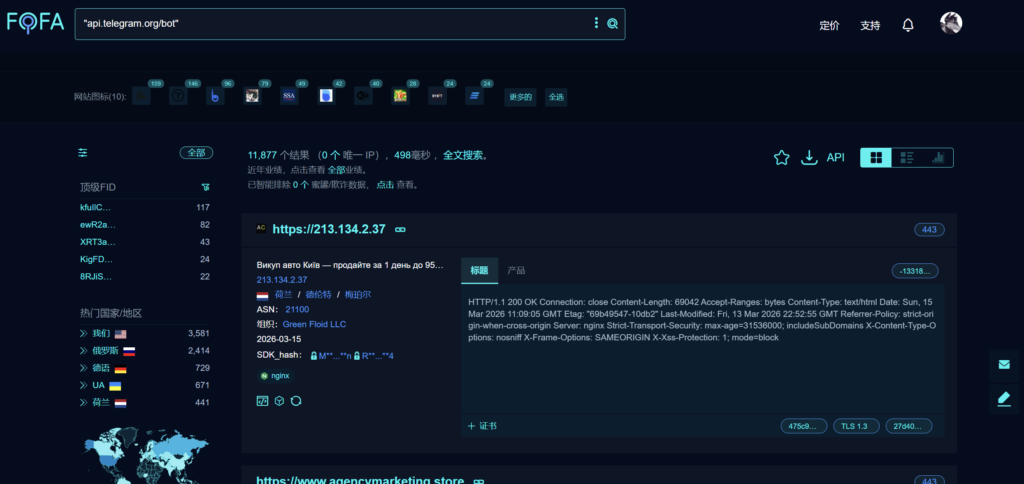
Task: Star this search query as favorite
Action: click(x=781, y=158)
